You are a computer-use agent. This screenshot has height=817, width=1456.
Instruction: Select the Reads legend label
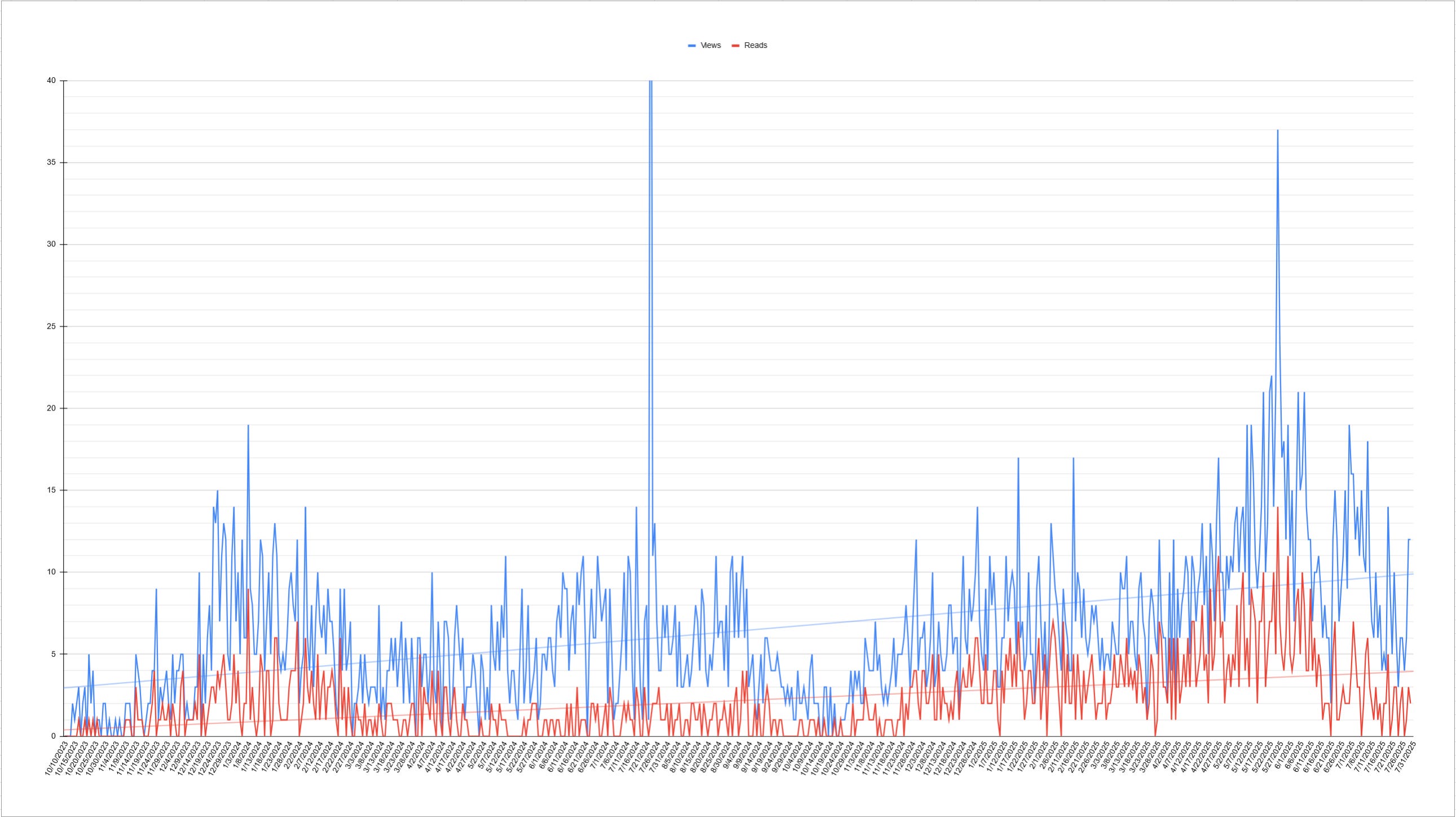755,46
